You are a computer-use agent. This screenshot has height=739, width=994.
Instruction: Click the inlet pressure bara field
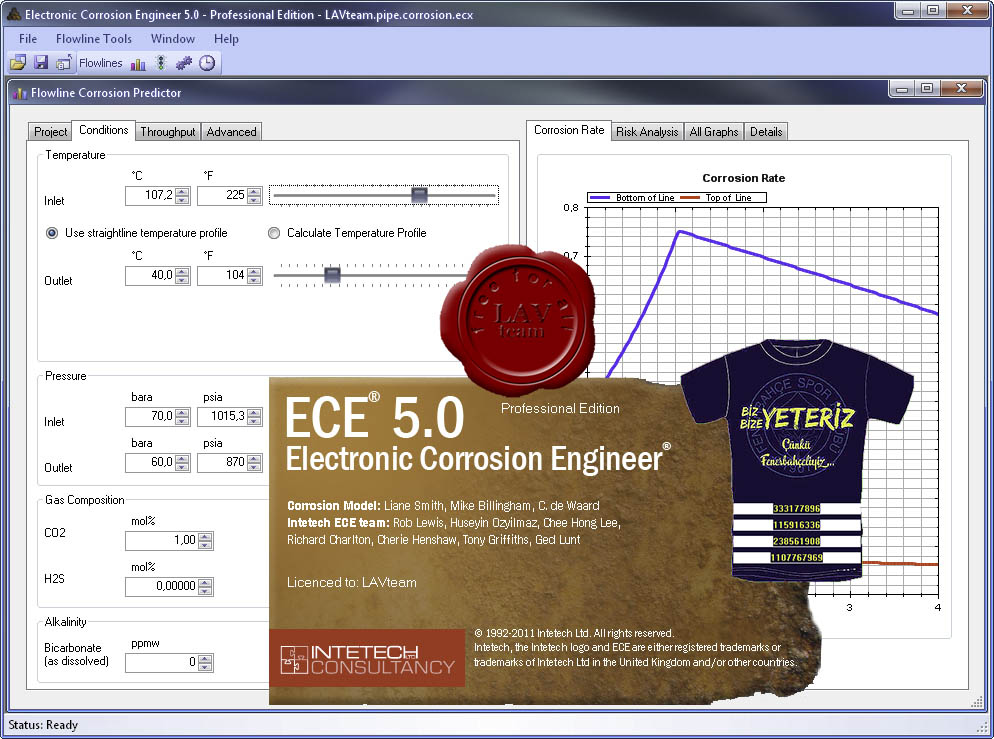pos(150,416)
